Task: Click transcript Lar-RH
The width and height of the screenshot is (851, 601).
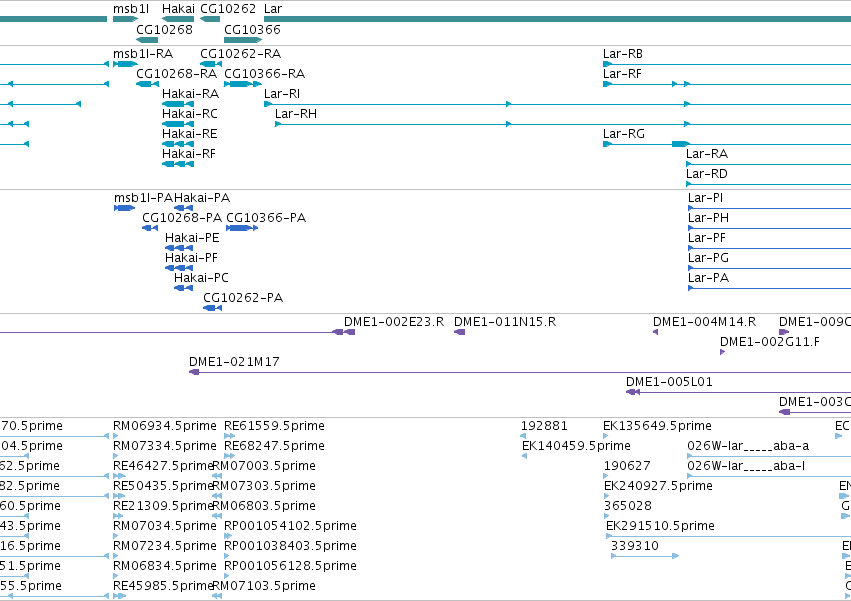Action: pyautogui.click(x=296, y=114)
